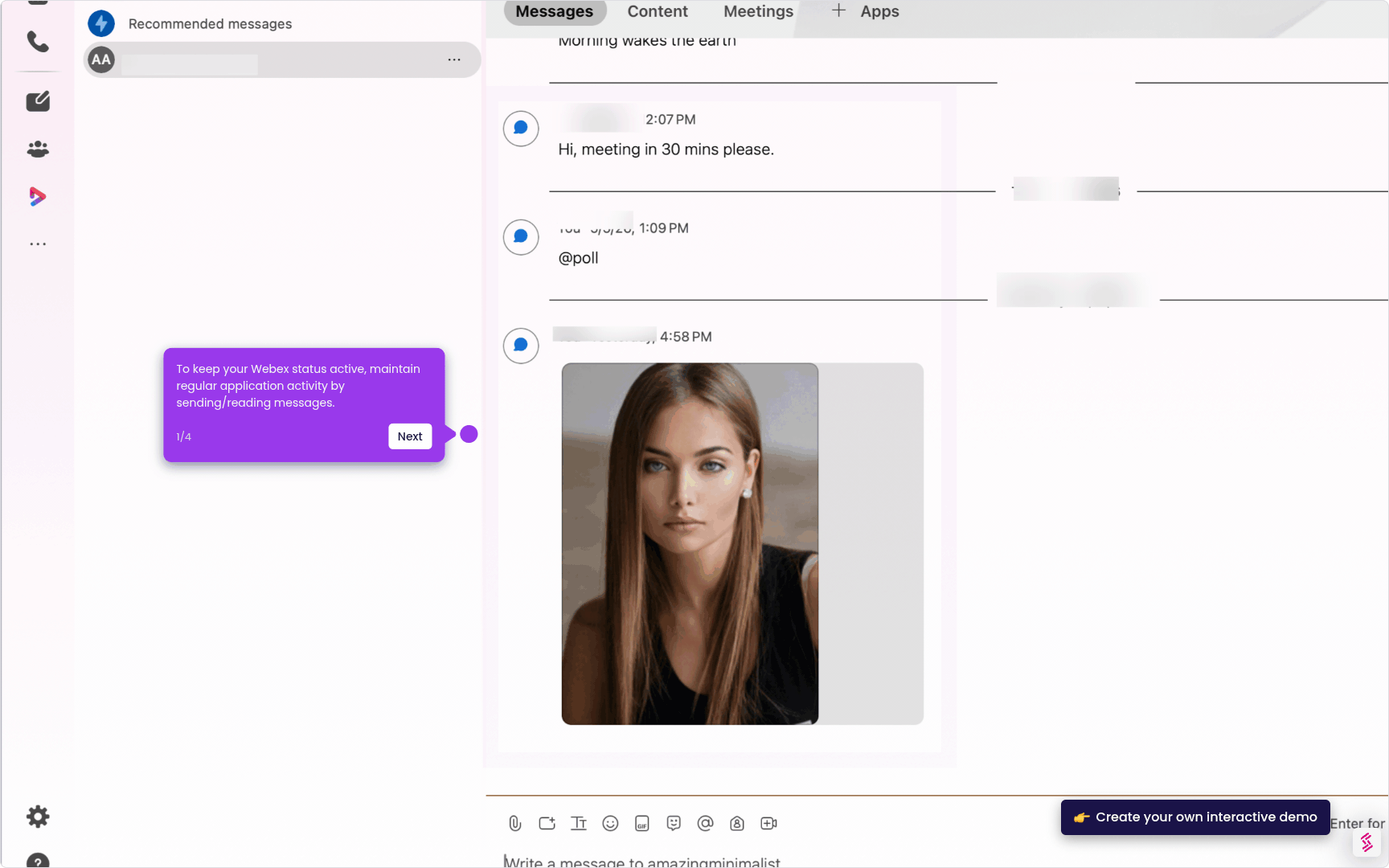Click the thread icon beside 4:58 PM message

tap(521, 346)
